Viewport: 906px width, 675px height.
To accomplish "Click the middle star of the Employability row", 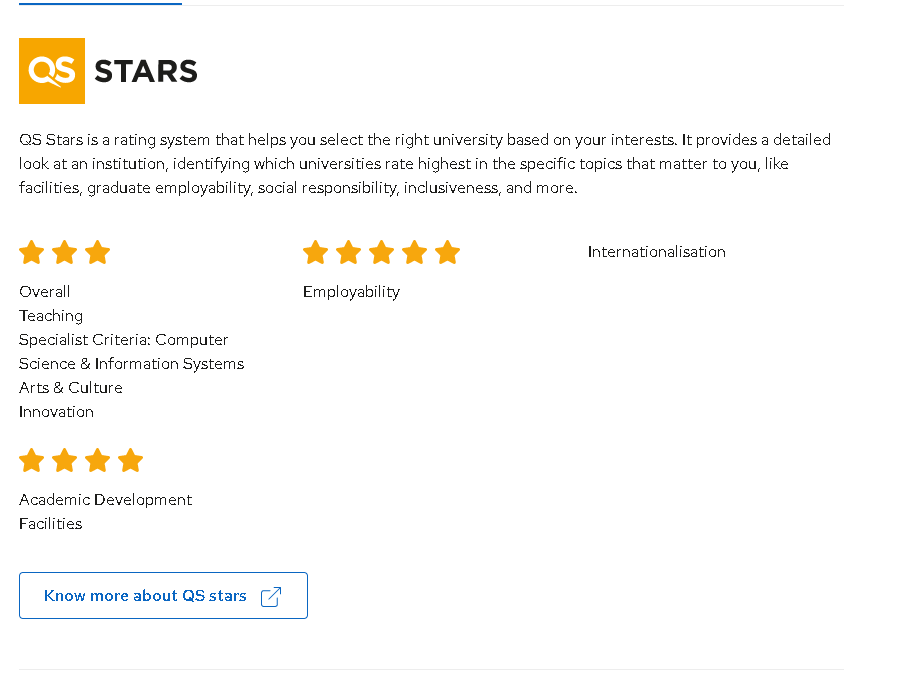I will pyautogui.click(x=381, y=252).
